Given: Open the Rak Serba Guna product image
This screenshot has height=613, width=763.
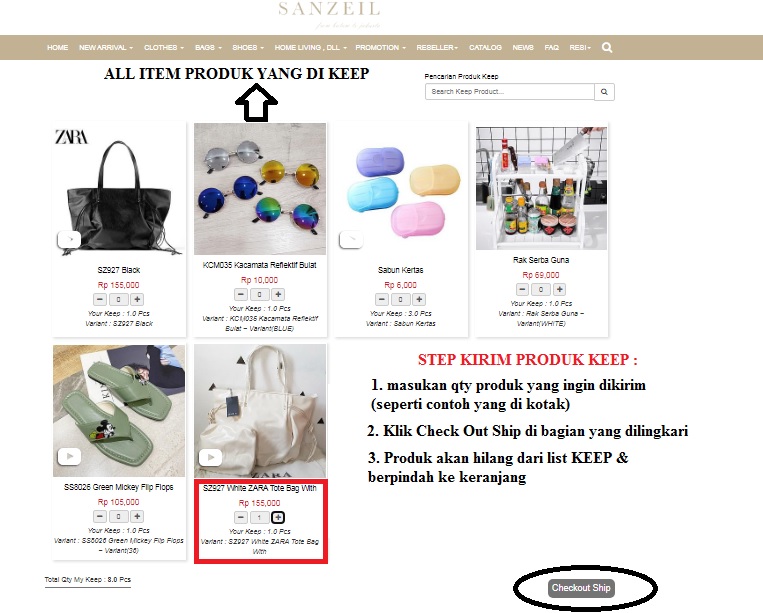Looking at the screenshot, I should pyautogui.click(x=541, y=188).
